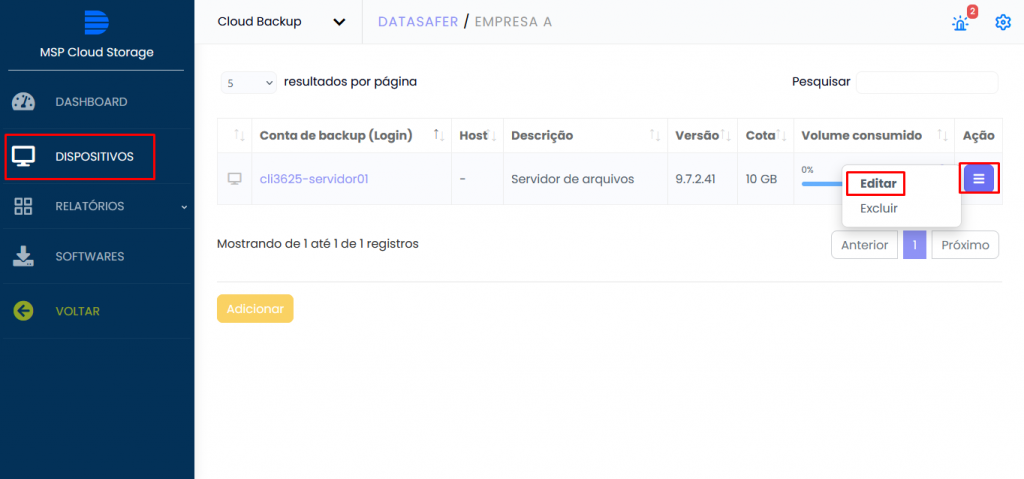Click the Pesquisar search field

926,82
